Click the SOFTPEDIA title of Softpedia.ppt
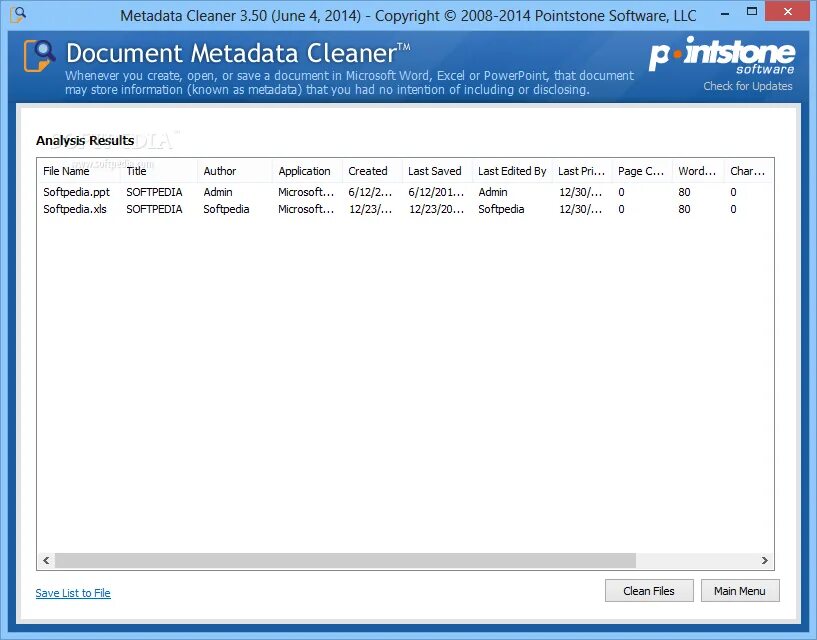This screenshot has width=817, height=640. tap(154, 192)
